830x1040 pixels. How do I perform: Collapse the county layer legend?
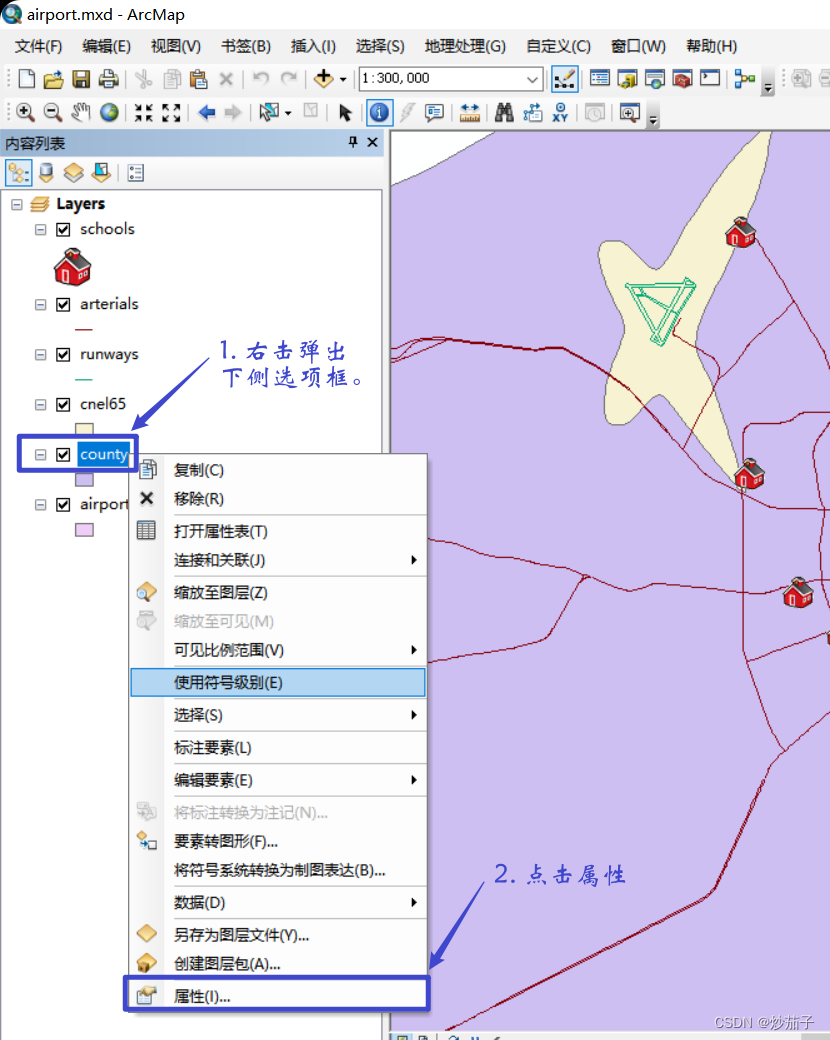point(40,454)
